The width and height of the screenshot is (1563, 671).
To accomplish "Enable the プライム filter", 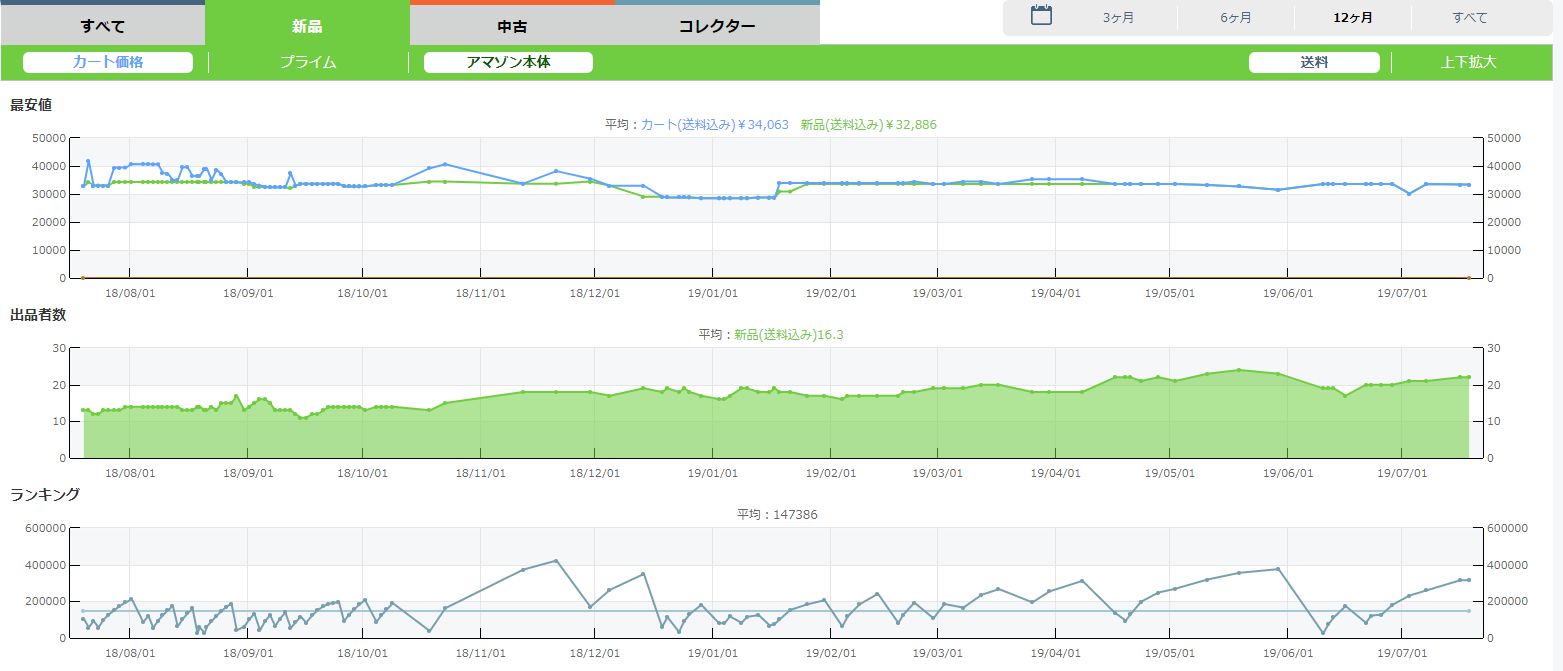I will pos(308,62).
